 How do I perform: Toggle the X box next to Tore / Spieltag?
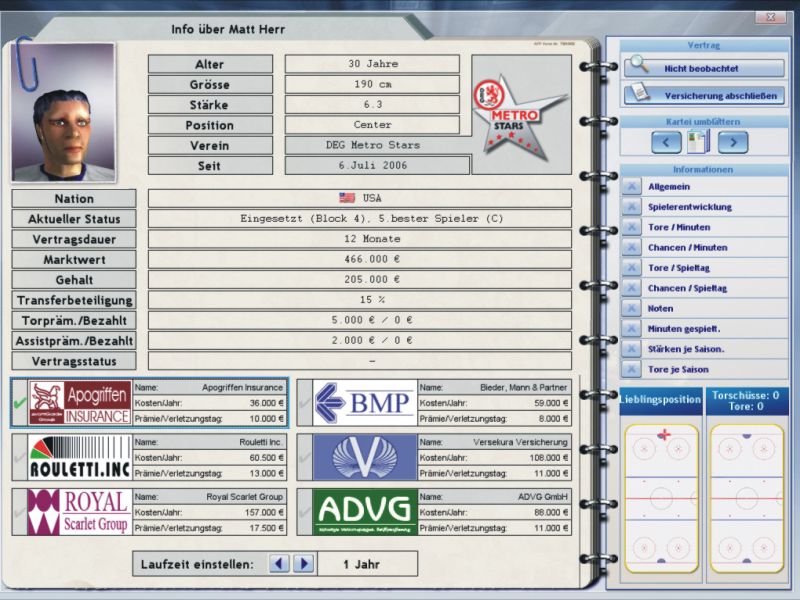(x=632, y=268)
